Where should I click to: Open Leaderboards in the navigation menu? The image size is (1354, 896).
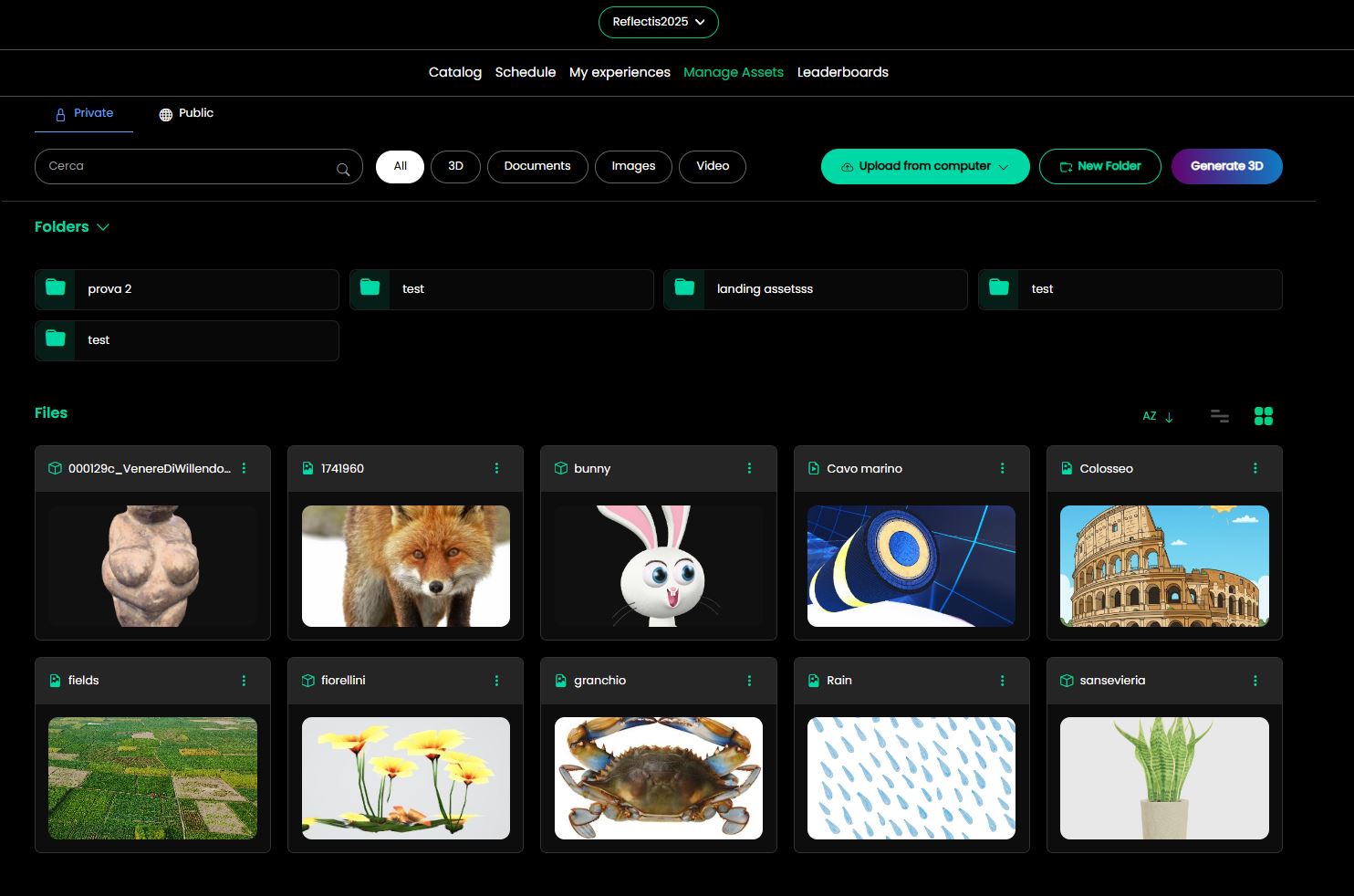point(842,72)
